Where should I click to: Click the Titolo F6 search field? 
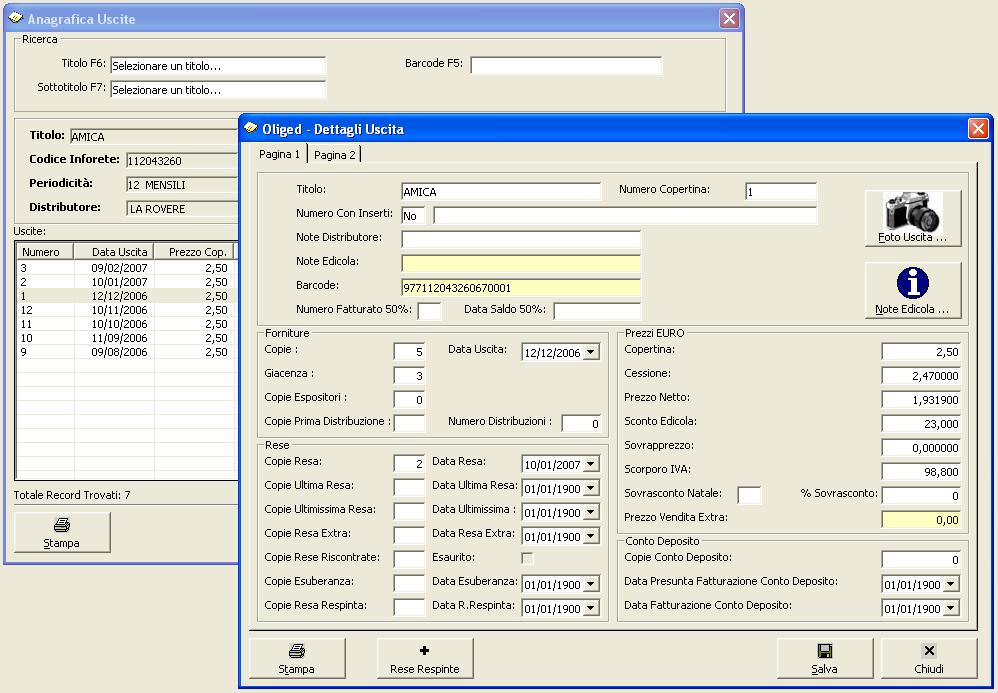(218, 66)
